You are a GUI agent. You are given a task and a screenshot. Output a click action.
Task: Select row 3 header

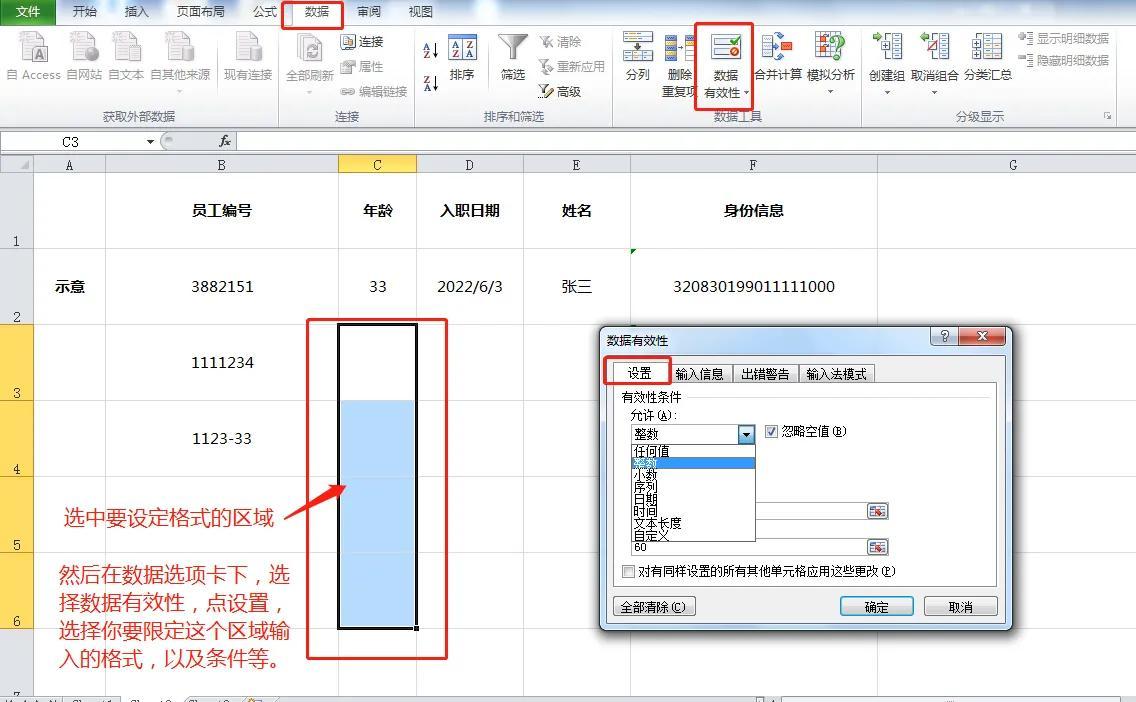coord(17,362)
